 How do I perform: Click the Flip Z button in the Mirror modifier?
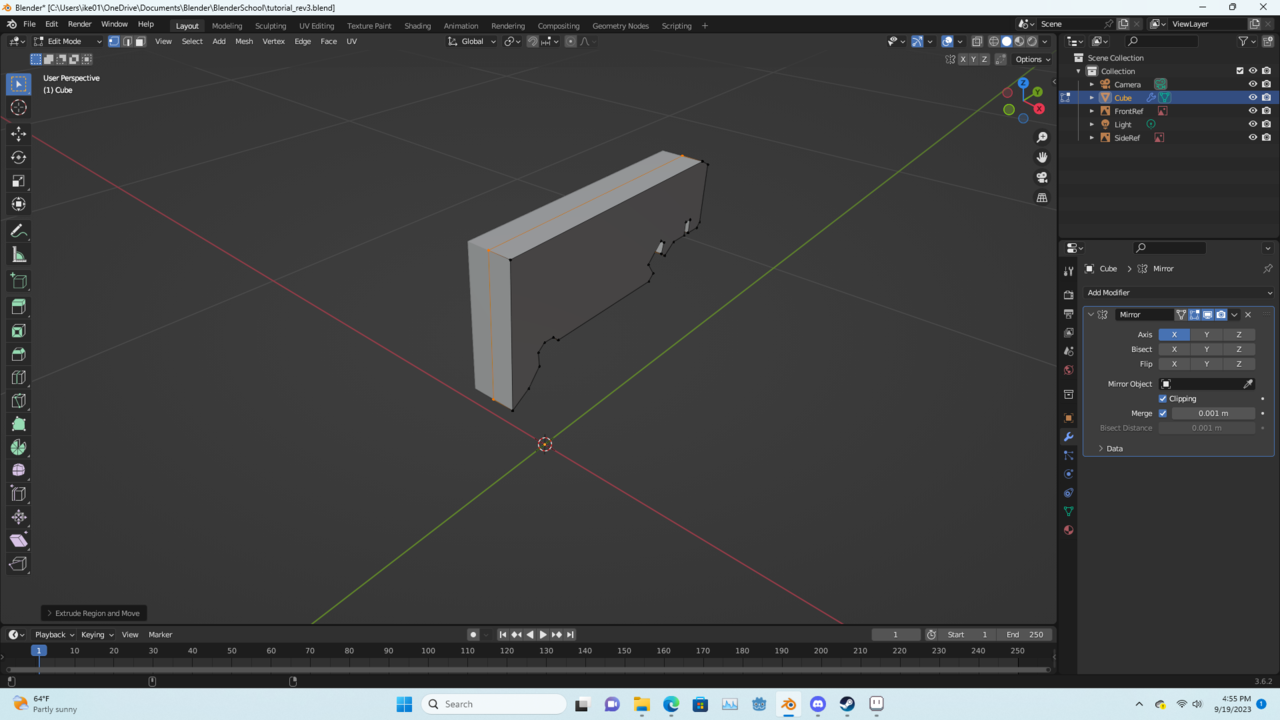[x=1238, y=363]
